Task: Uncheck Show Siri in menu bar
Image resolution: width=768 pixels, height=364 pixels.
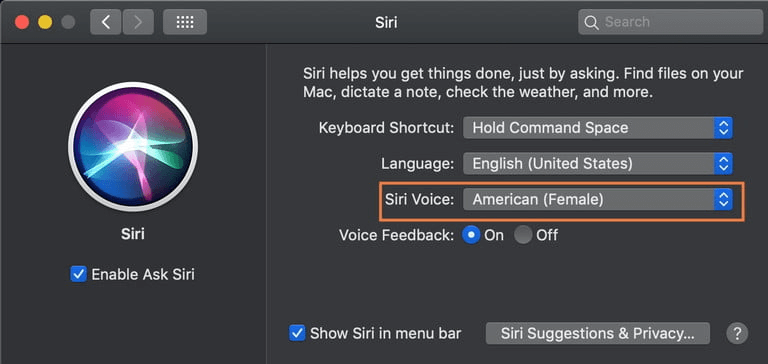Action: click(x=297, y=334)
